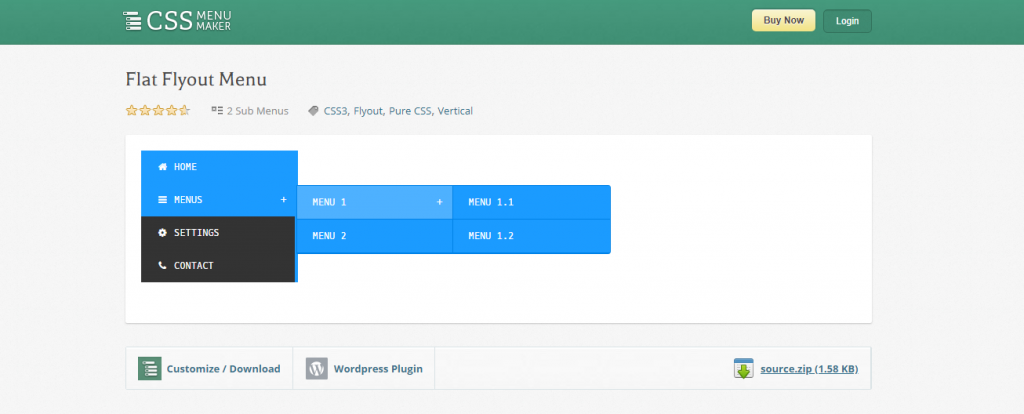Select MENU 2 in the flyout

click(x=374, y=236)
